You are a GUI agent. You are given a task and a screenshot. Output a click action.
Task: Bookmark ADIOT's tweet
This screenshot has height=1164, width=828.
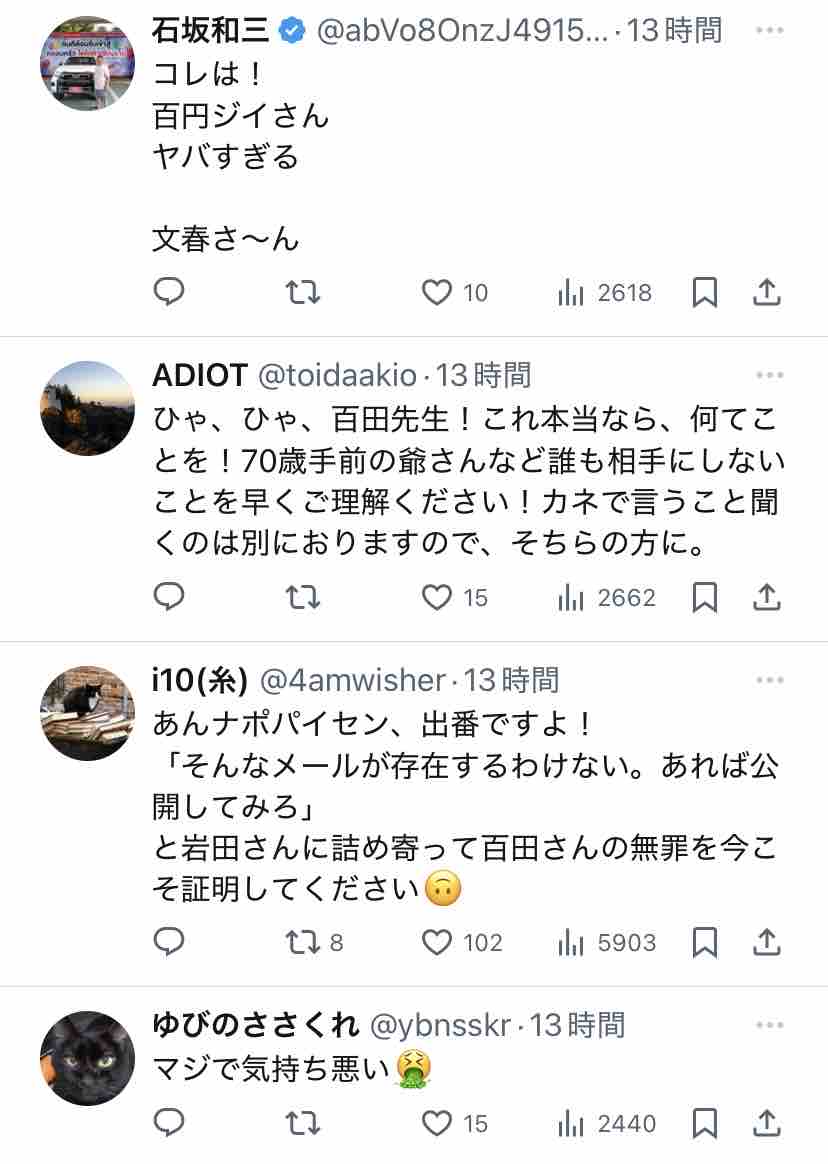point(705,597)
